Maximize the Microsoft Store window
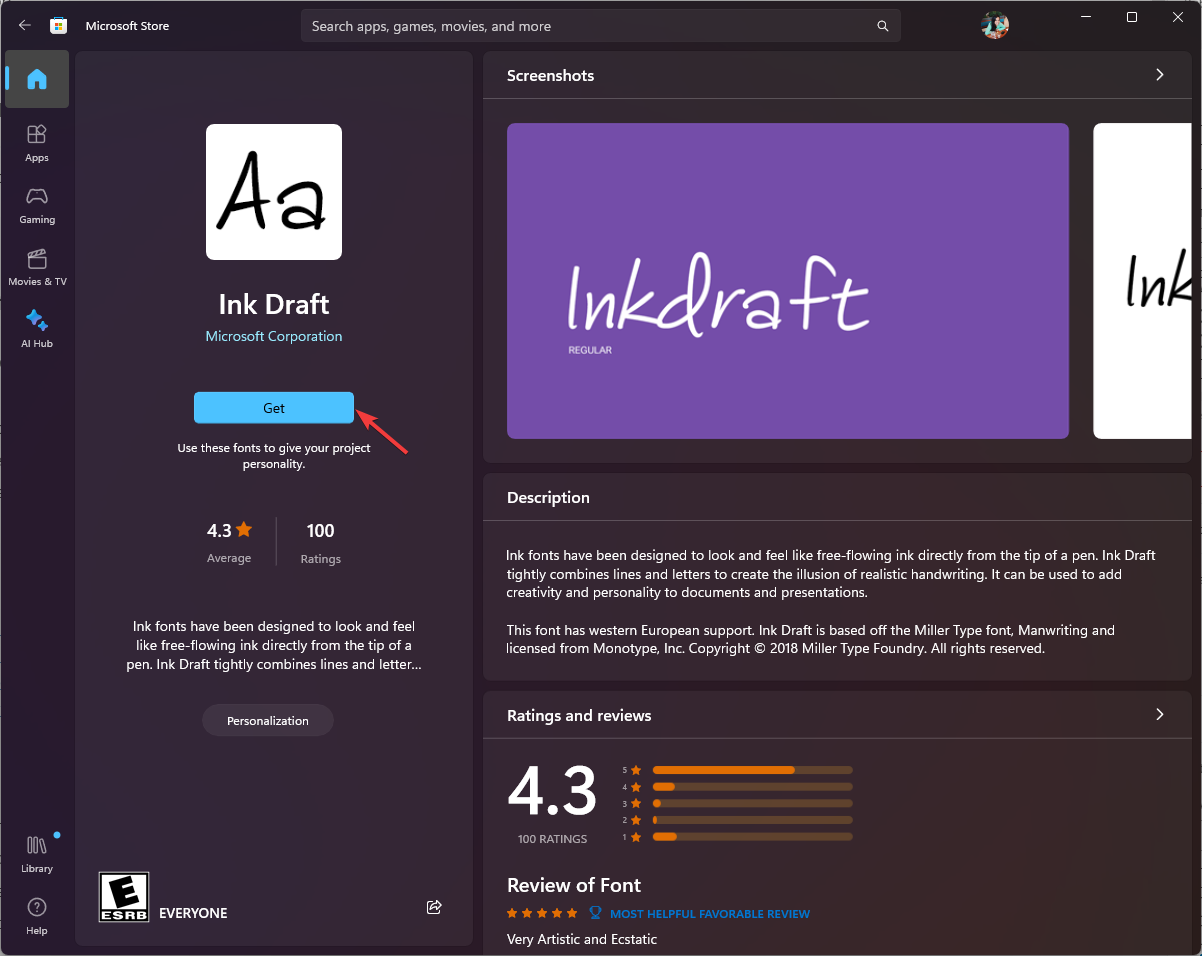 coord(1132,17)
